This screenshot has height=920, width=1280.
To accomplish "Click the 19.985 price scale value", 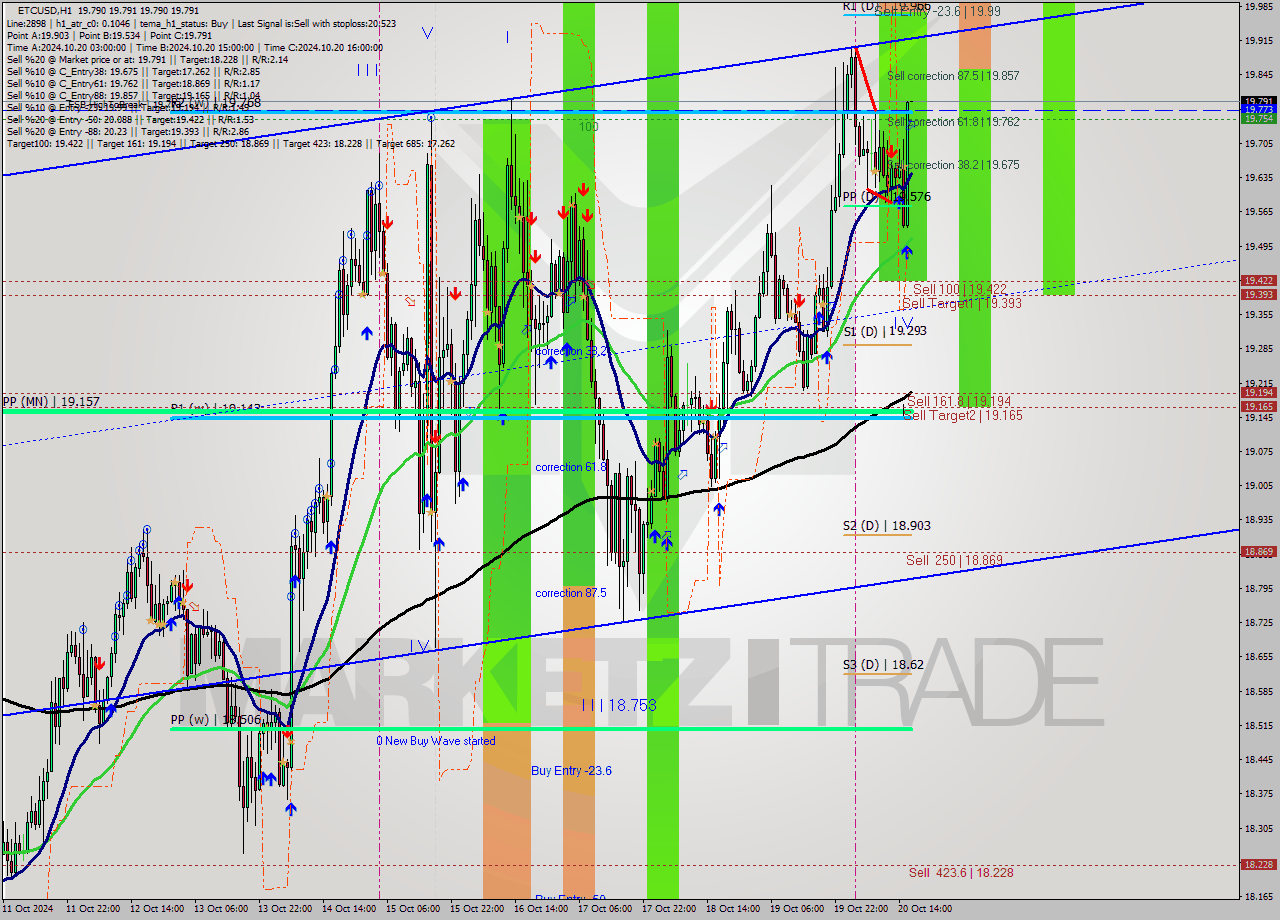I will click(x=1257, y=6).
